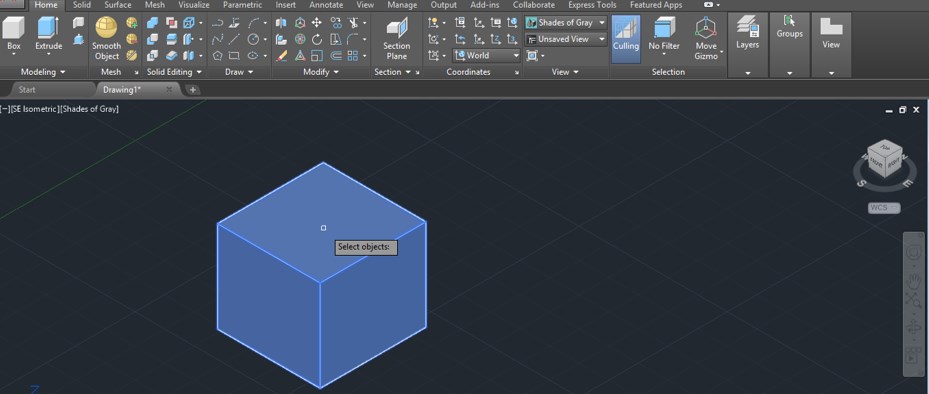Go to the Parametric ribbon tab
Viewport: 929px width, 394px height.
point(242,5)
